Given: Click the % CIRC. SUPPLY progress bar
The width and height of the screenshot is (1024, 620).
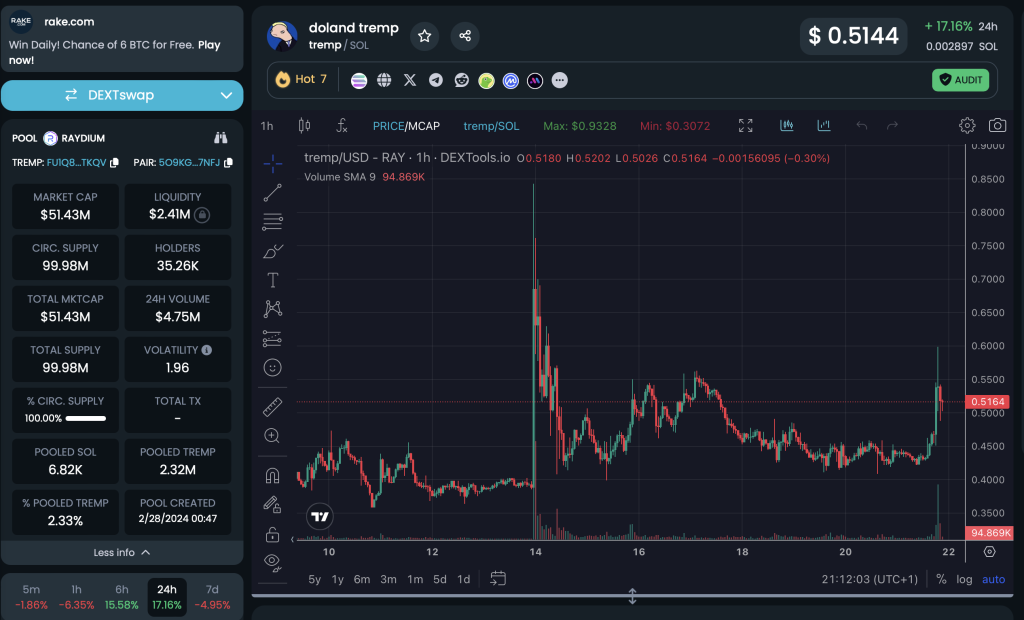Looking at the screenshot, I should pos(86,418).
